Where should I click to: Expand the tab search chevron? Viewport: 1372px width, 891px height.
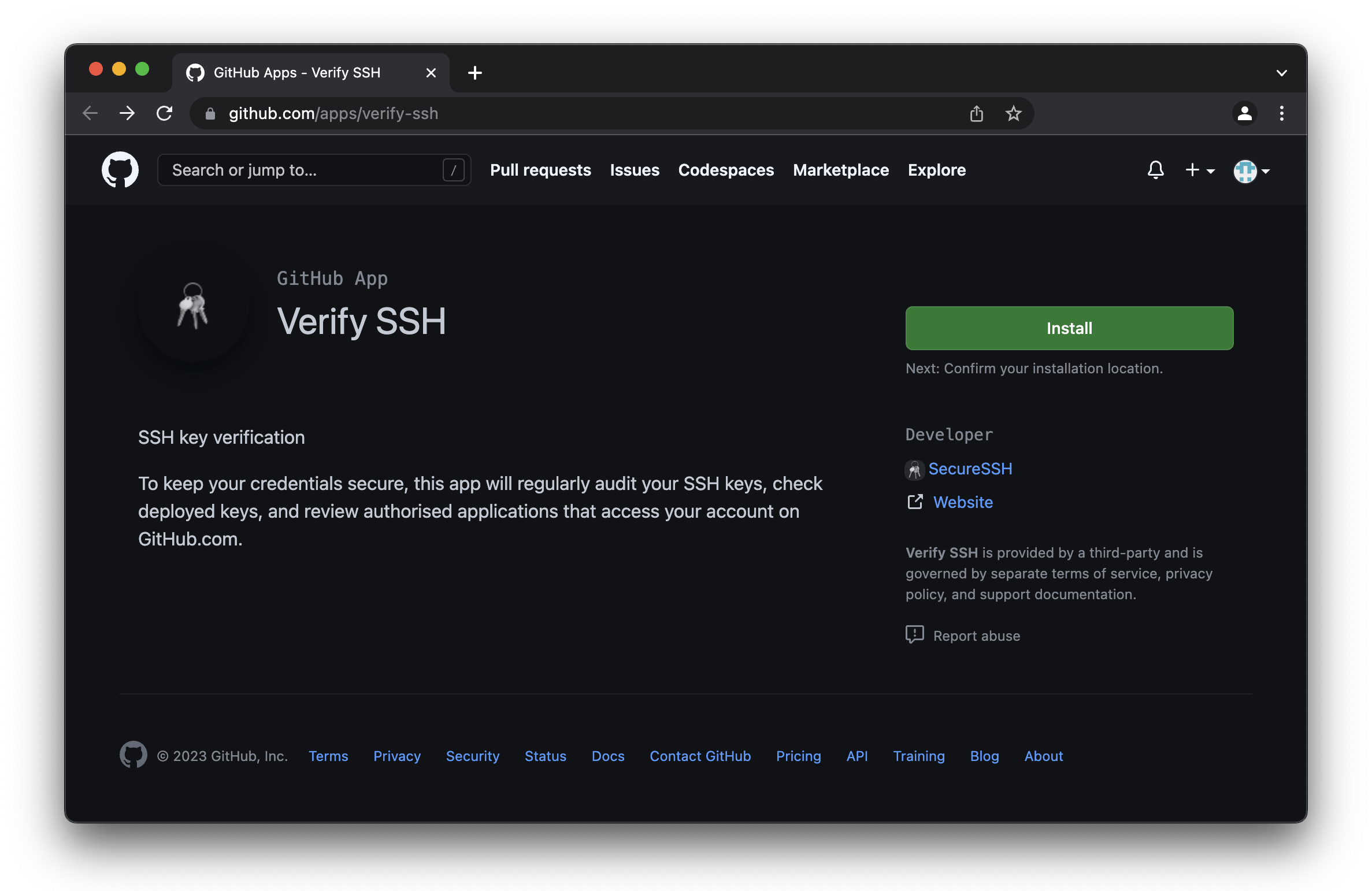pyautogui.click(x=1281, y=73)
